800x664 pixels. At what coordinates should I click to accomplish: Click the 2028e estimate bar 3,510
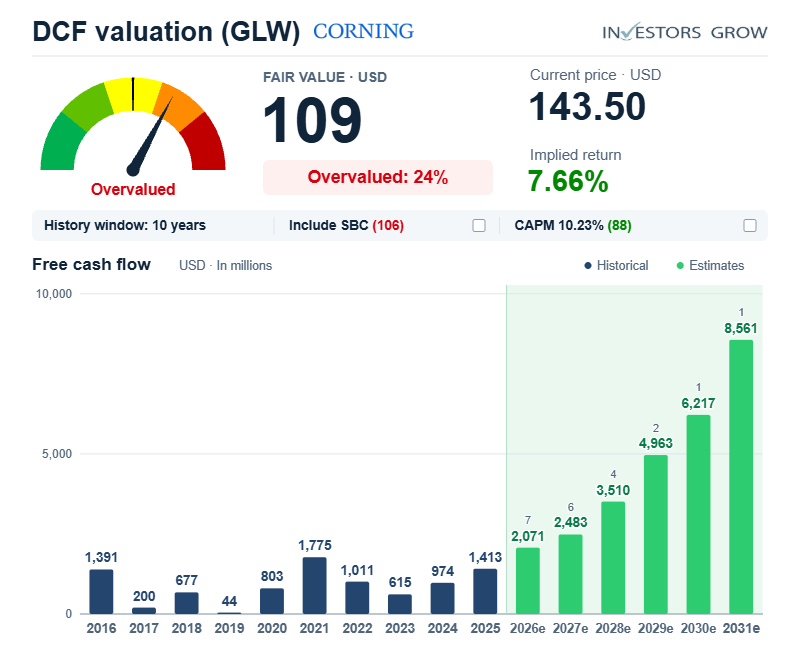pos(613,558)
